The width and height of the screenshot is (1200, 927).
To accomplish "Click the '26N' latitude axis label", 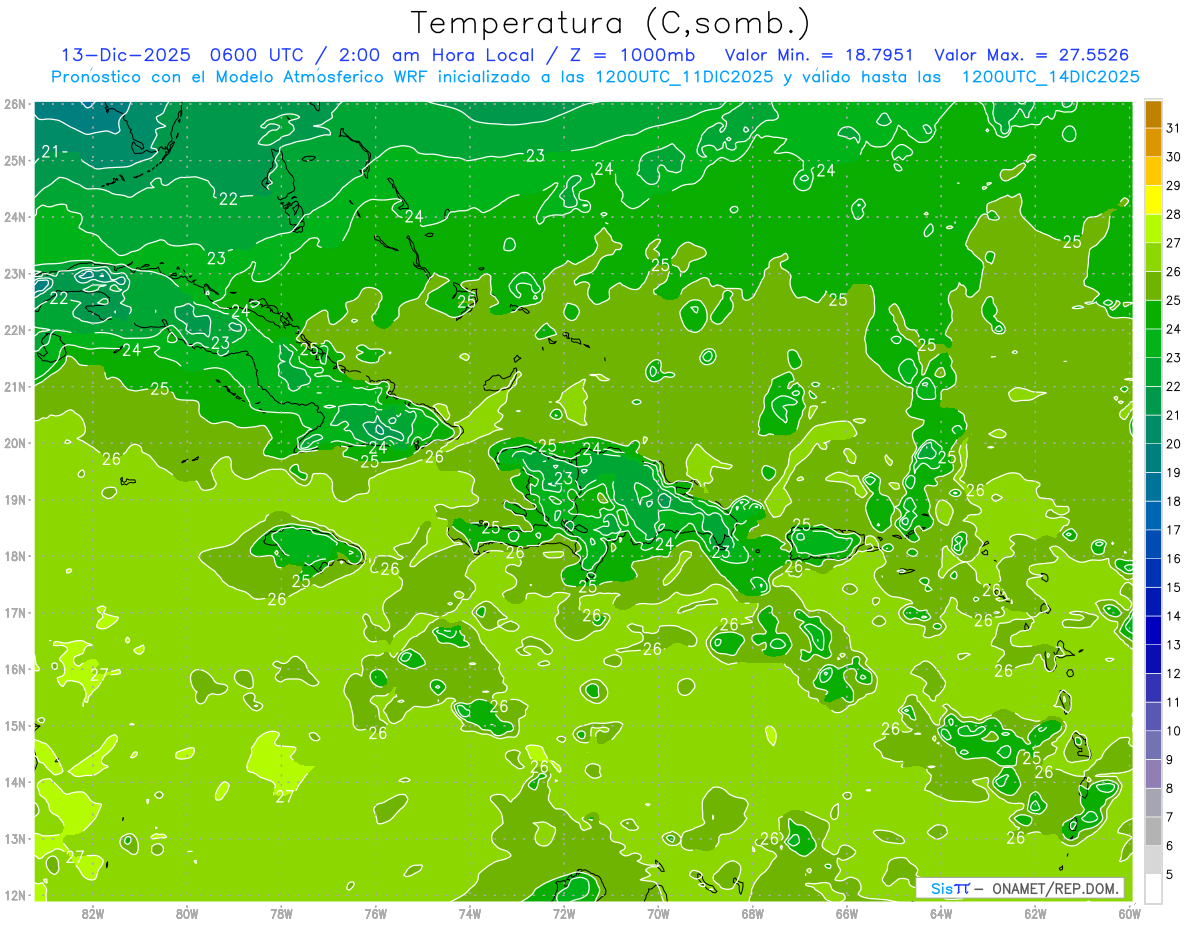I will click(x=15, y=104).
